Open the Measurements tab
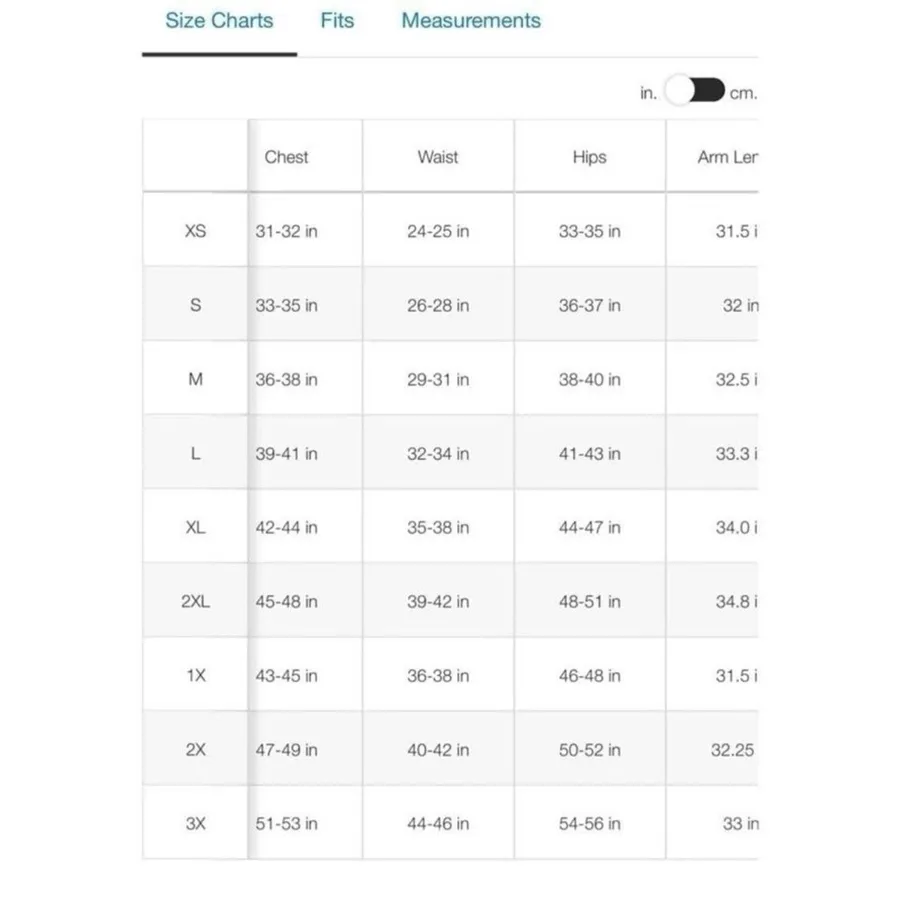This screenshot has height=900, width=900. coord(471,21)
